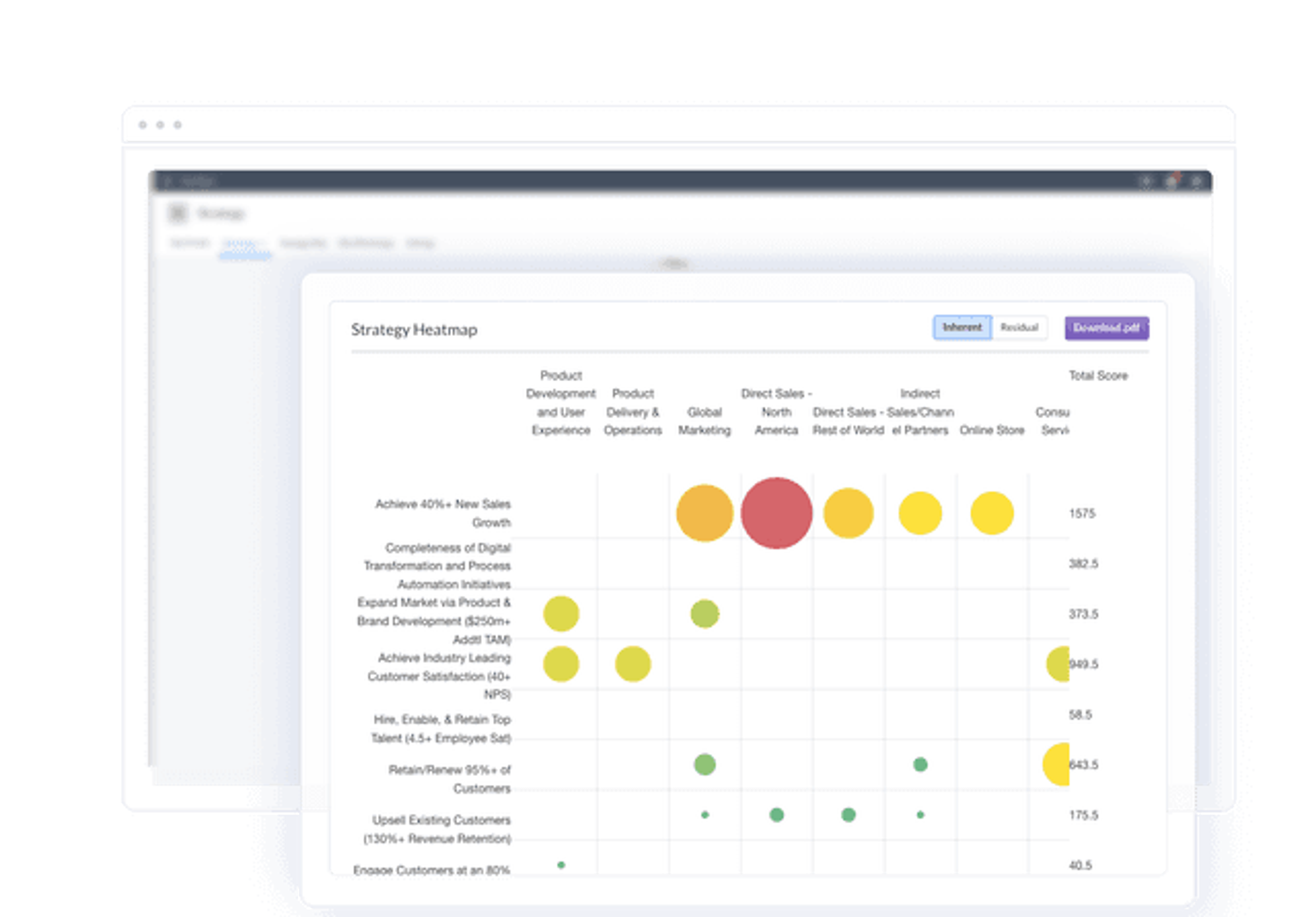This screenshot has height=917, width=1316.
Task: Click red bubble under Direct Sales North America
Action: (776, 513)
